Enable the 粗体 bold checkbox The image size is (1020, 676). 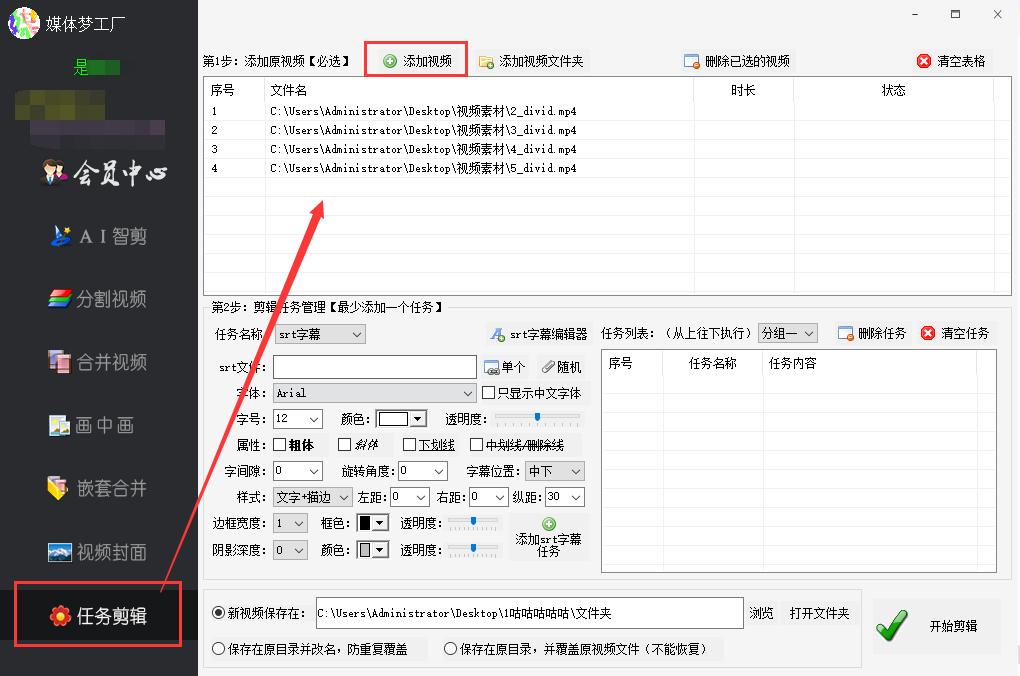pos(282,444)
